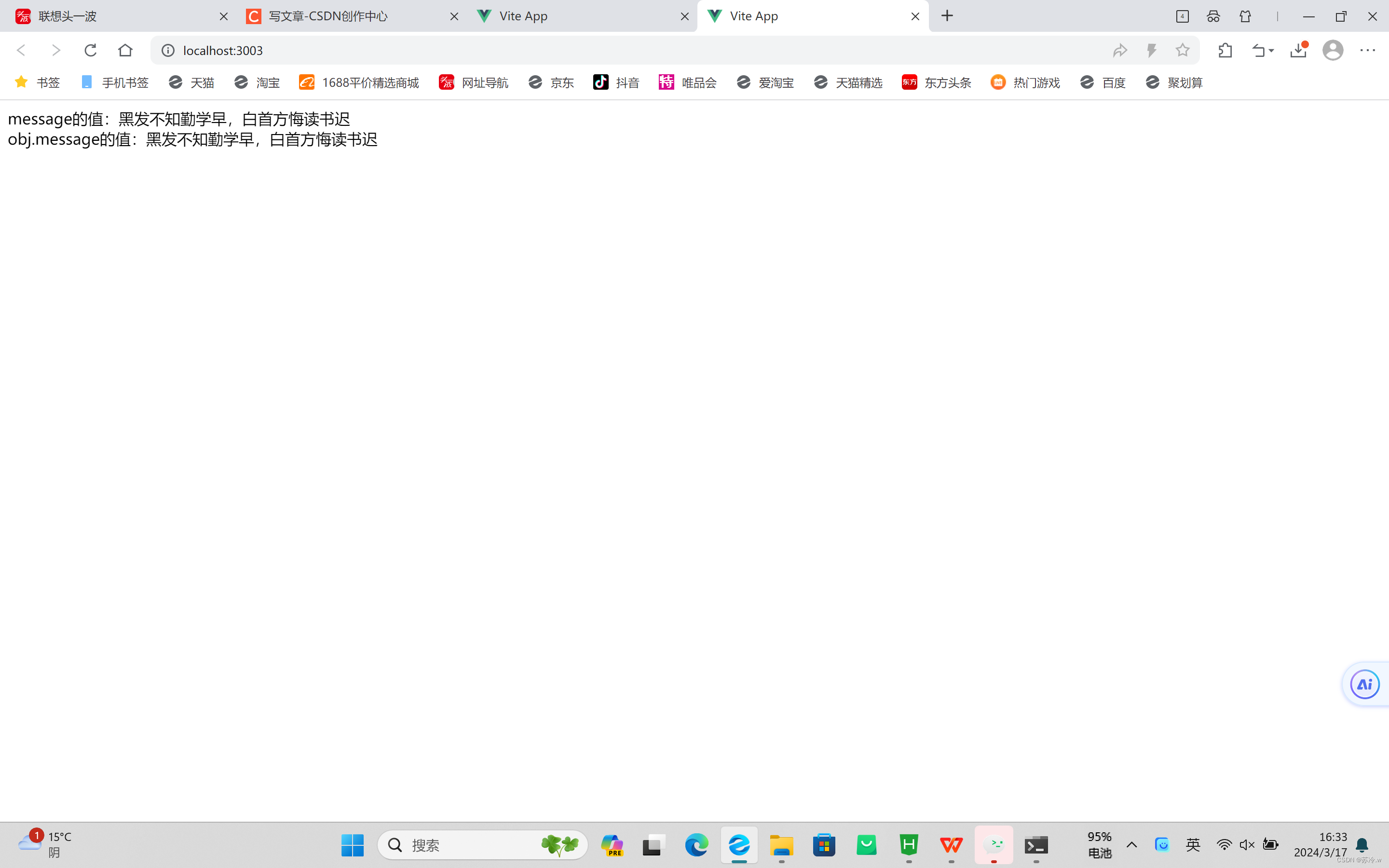This screenshot has width=1389, height=868.
Task: Open the 京东 bookmark
Action: (x=551, y=82)
